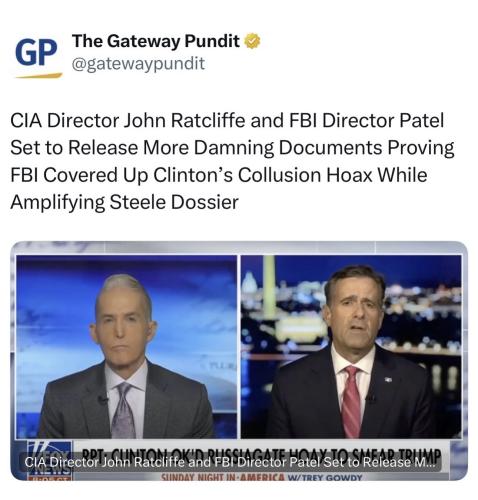This screenshot has width=478, height=500.
Task: Click the gray-haired man in the video frame
Action: (x=125, y=359)
